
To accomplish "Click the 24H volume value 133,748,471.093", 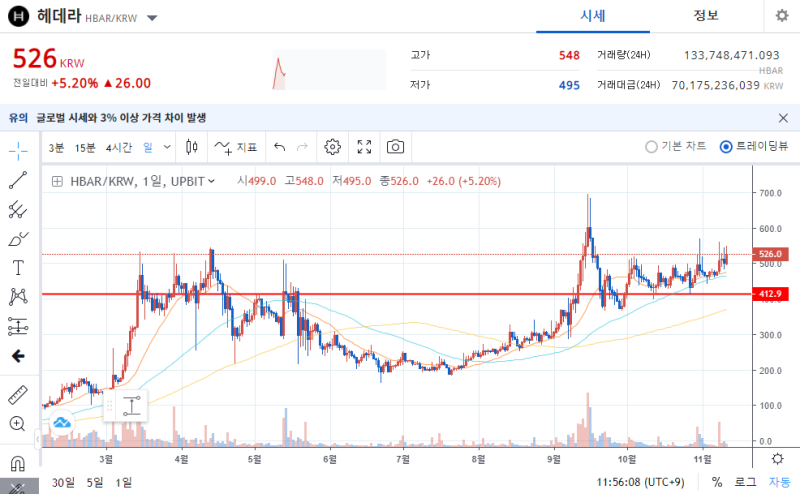I will click(731, 55).
